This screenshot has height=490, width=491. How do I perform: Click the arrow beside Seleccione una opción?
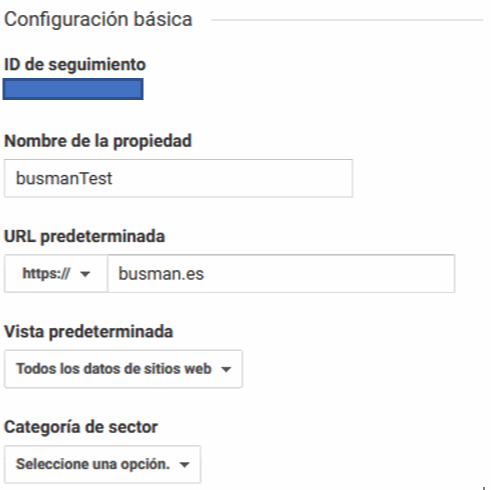(x=184, y=464)
